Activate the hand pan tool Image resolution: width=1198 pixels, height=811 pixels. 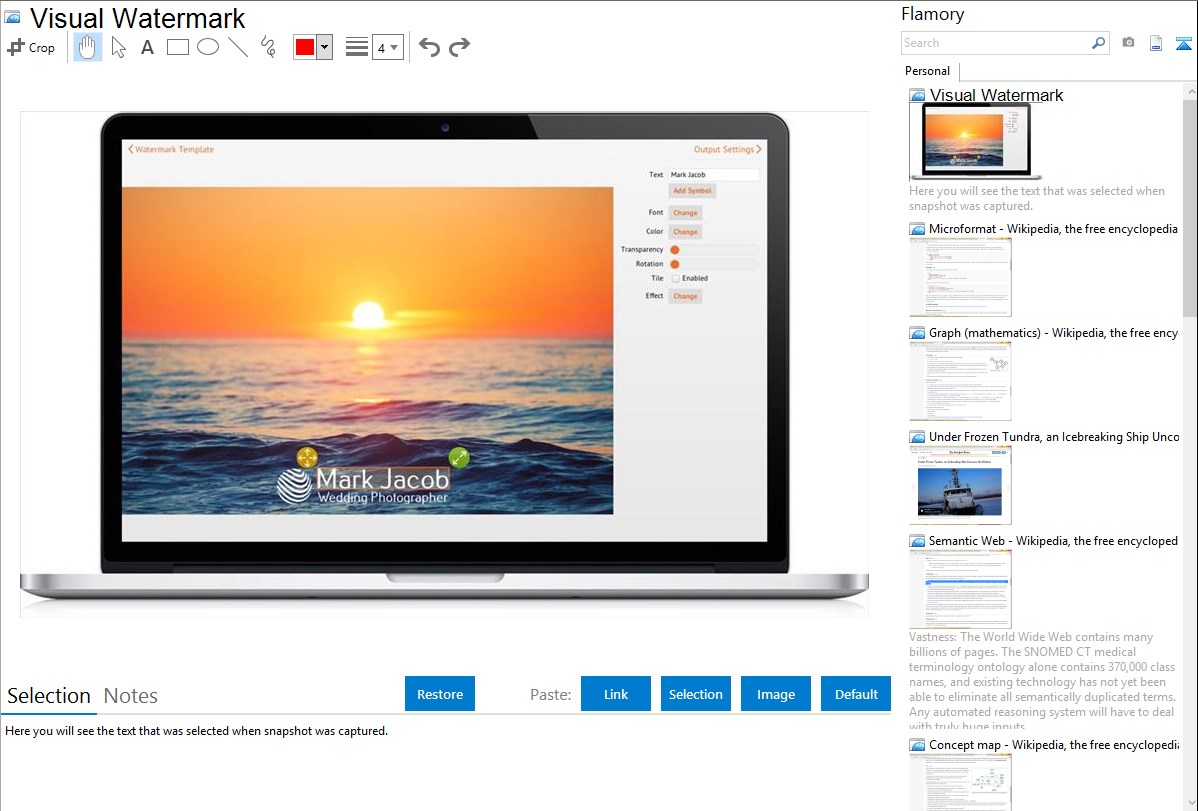87,47
